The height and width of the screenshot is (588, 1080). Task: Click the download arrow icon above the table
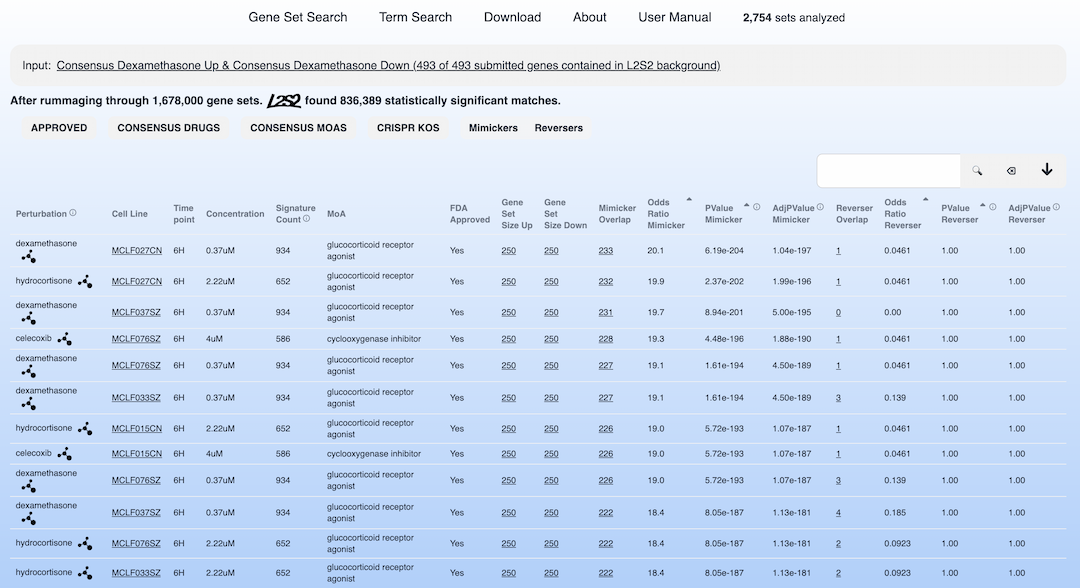(1047, 170)
